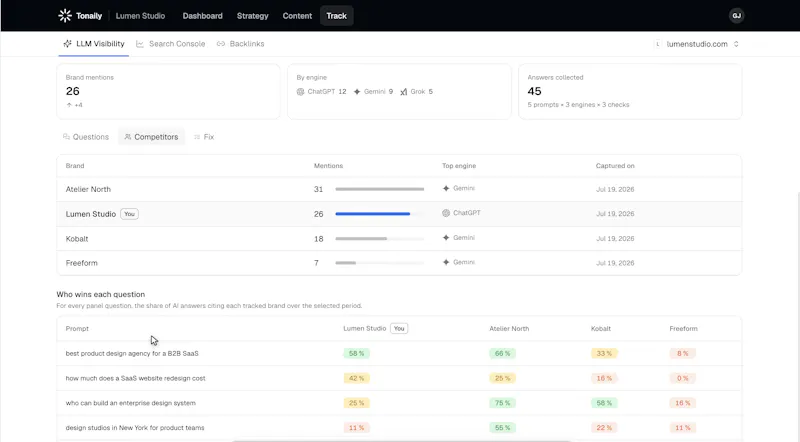Click the ChatGPT icon in By engine

301,92
